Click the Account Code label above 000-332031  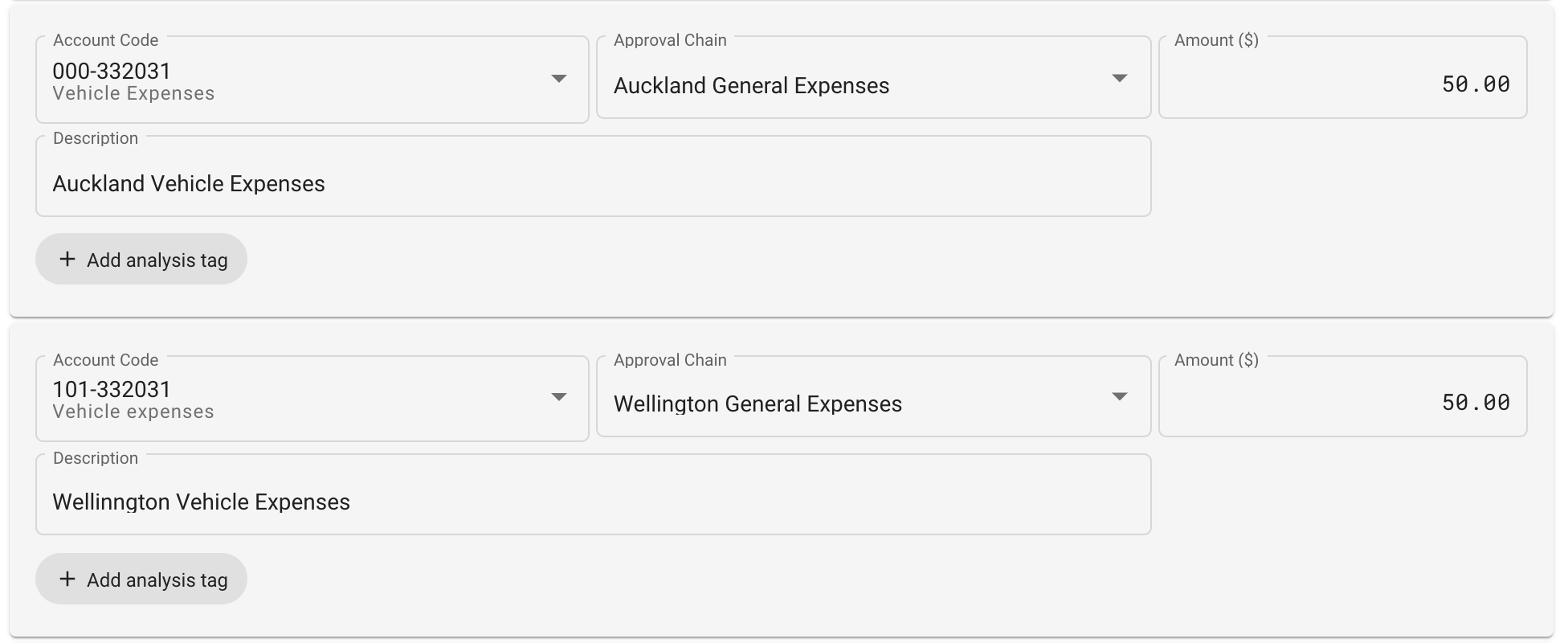pyautogui.click(x=105, y=39)
